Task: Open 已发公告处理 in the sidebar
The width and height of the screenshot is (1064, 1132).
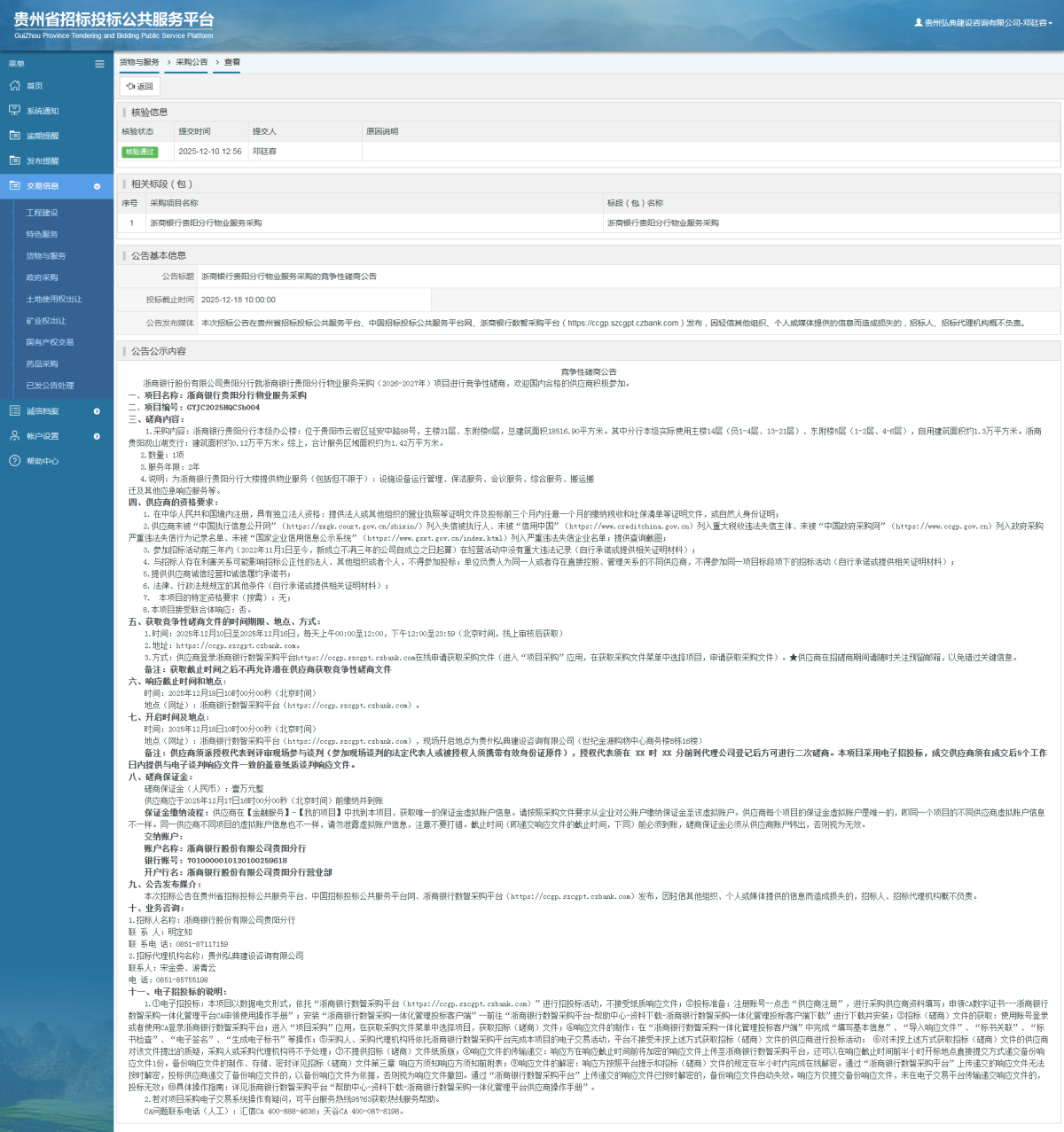Action: [x=50, y=386]
